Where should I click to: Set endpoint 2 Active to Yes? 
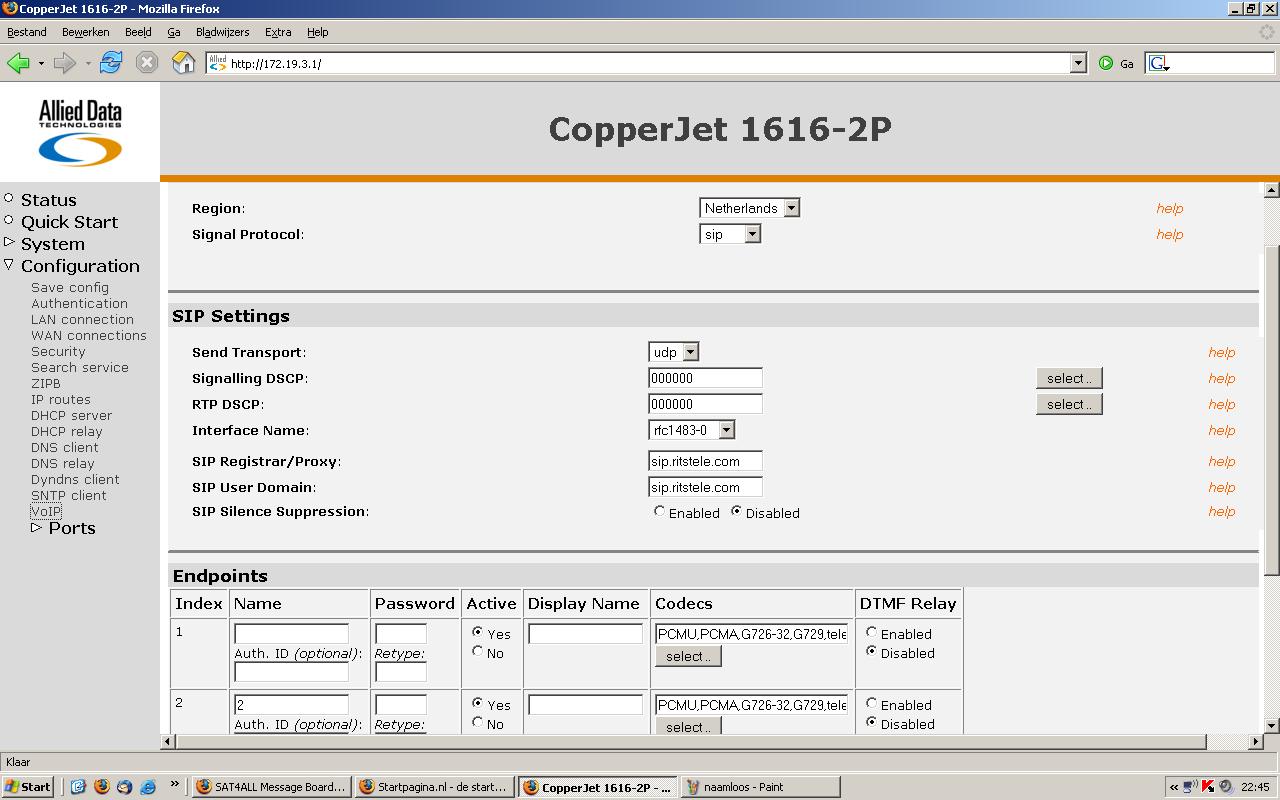point(477,703)
